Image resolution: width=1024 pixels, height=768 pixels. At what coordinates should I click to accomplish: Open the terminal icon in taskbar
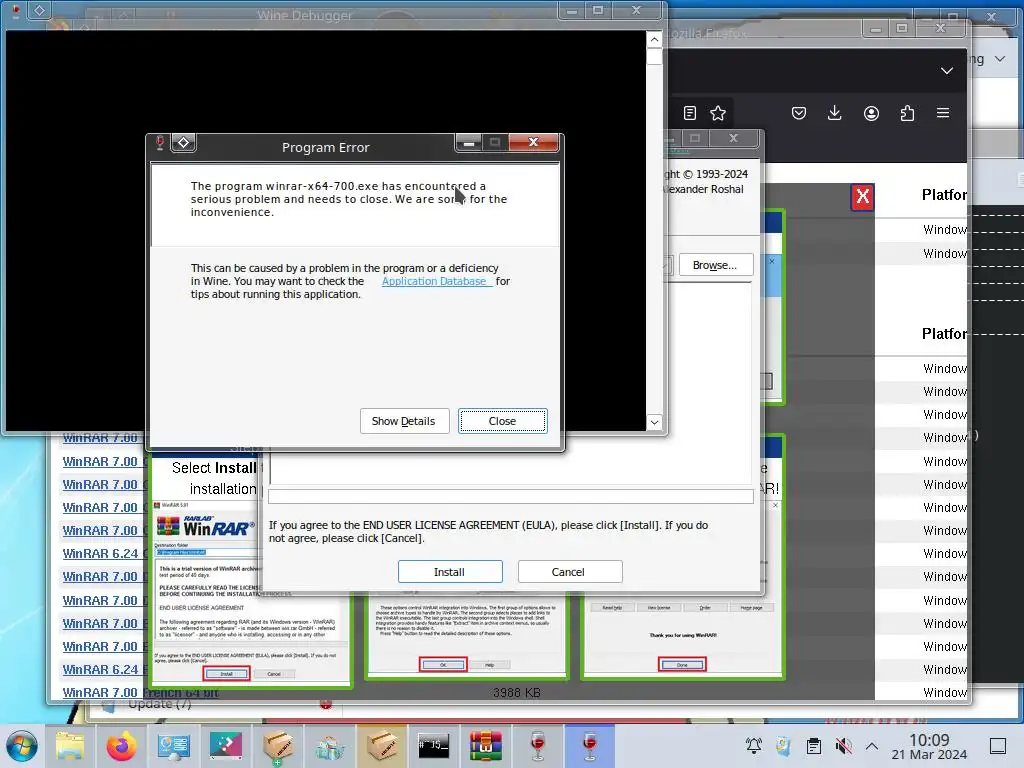tap(434, 746)
